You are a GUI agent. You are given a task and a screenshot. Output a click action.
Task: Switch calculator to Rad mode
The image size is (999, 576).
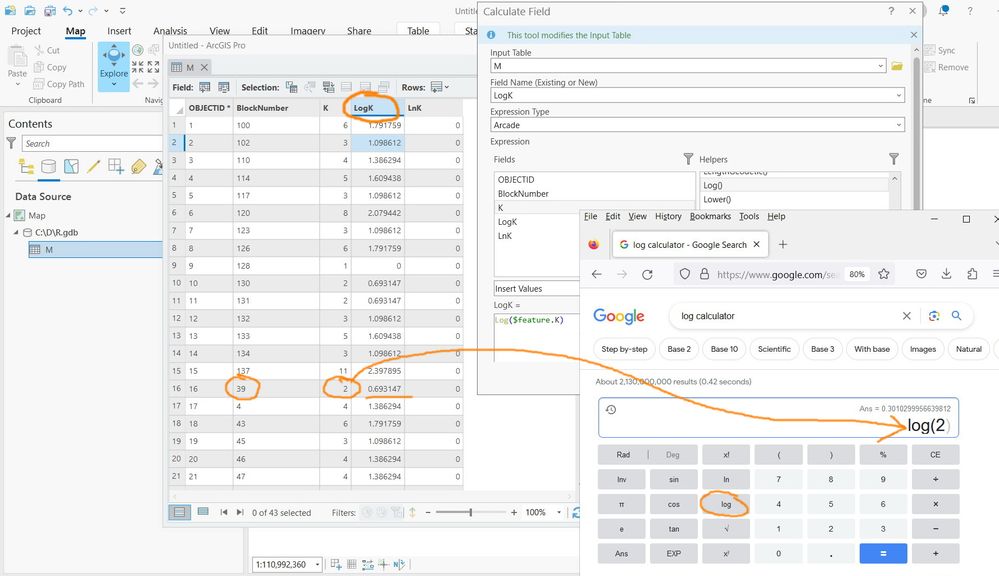(x=623, y=454)
